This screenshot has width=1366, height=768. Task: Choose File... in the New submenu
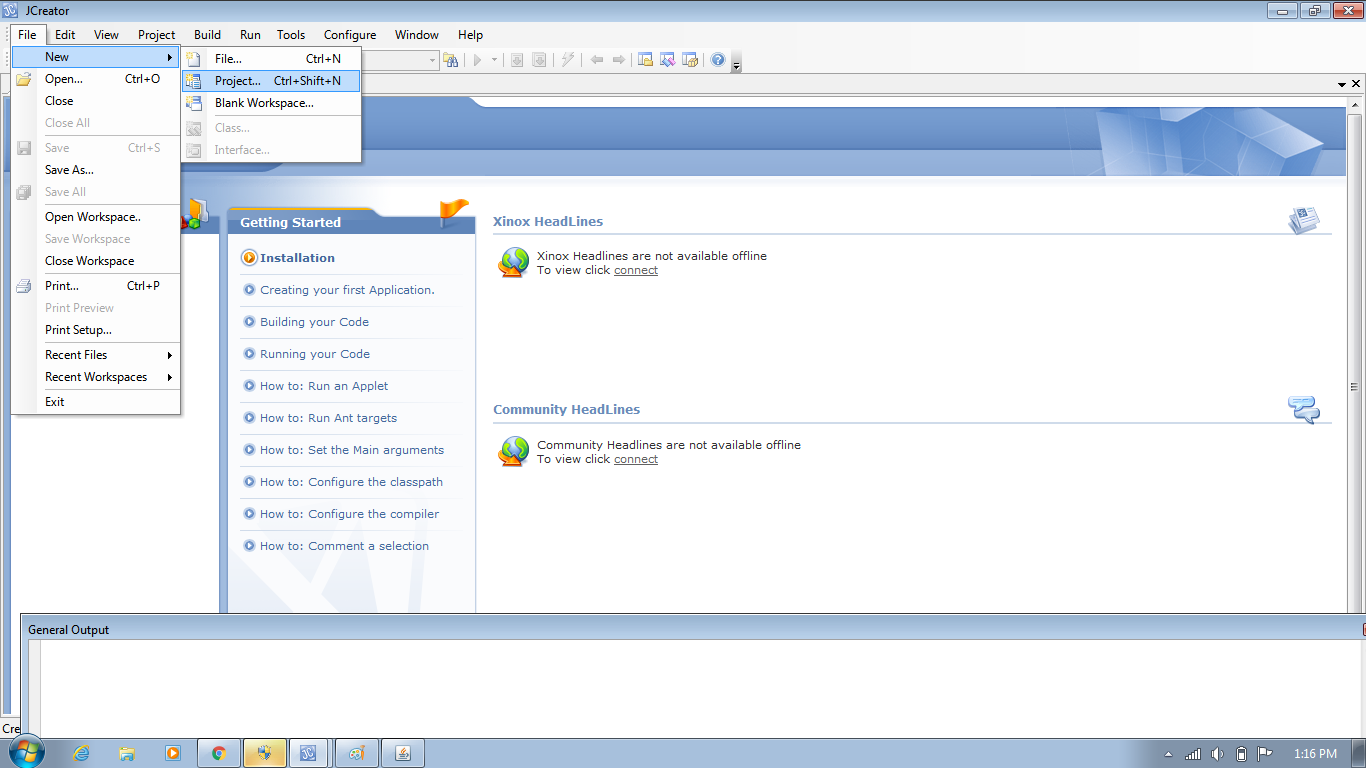tap(271, 59)
